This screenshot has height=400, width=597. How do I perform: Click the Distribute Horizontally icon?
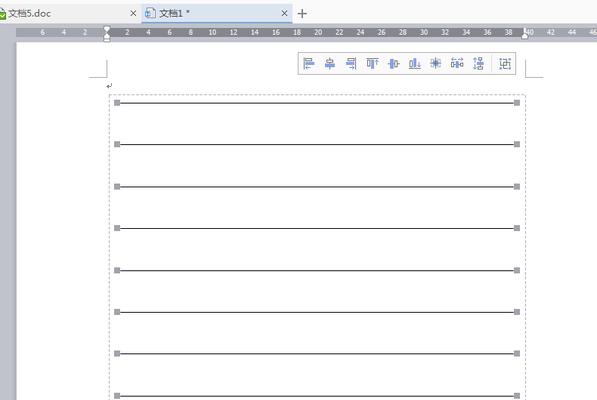[457, 63]
